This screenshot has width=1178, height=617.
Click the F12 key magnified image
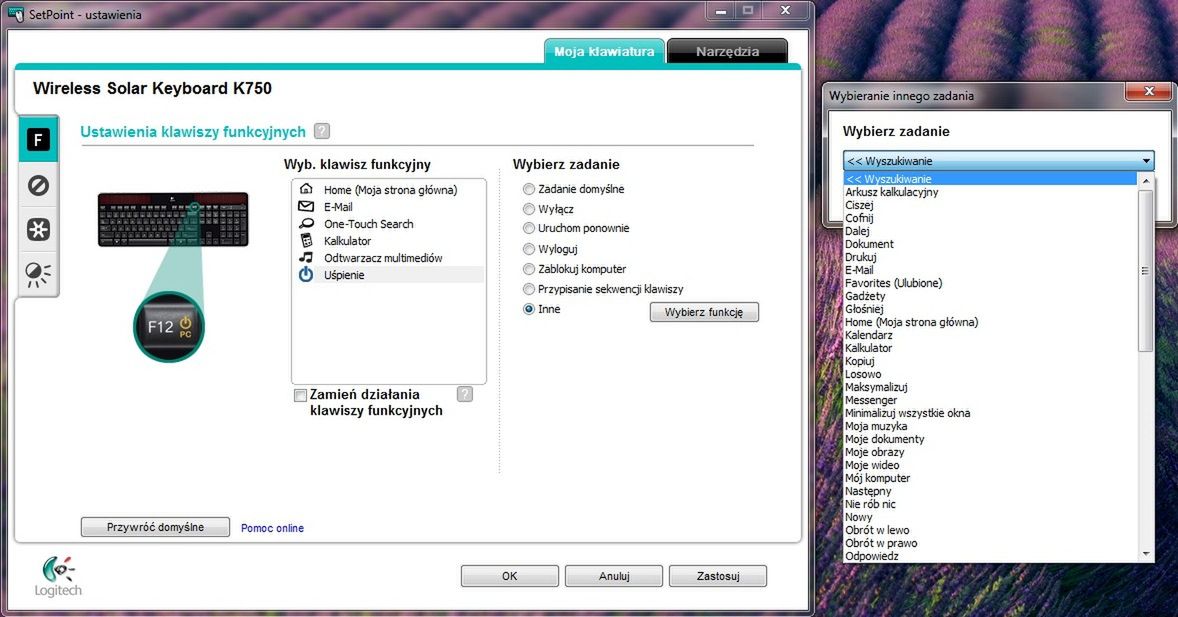(169, 326)
